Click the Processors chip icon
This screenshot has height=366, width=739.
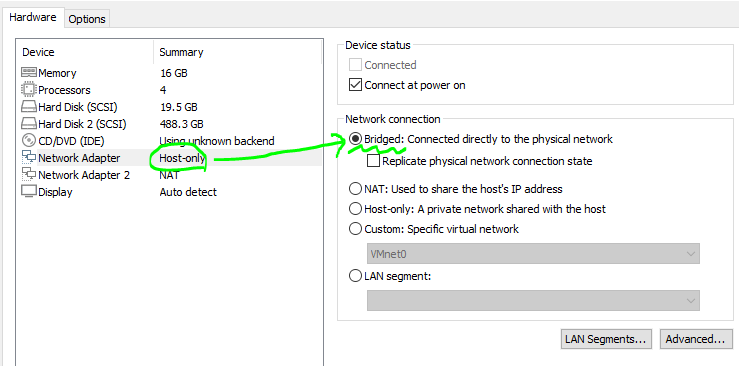click(x=29, y=89)
